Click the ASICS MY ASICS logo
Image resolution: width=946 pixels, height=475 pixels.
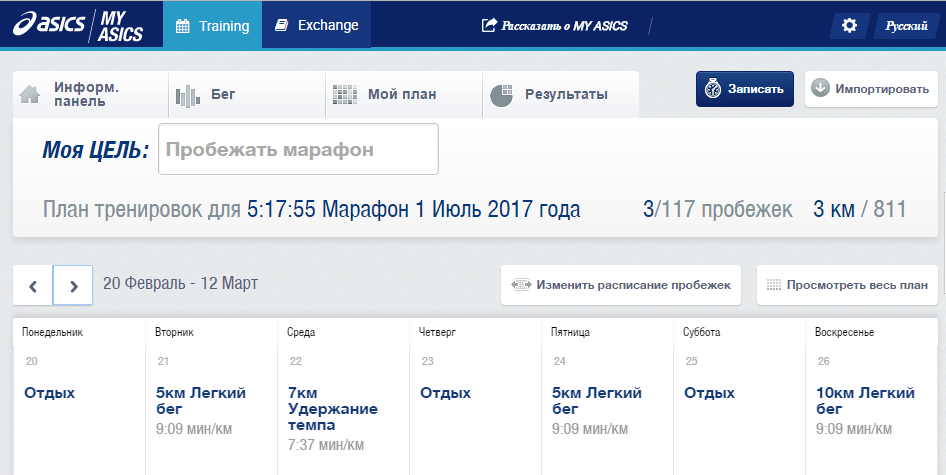76,25
